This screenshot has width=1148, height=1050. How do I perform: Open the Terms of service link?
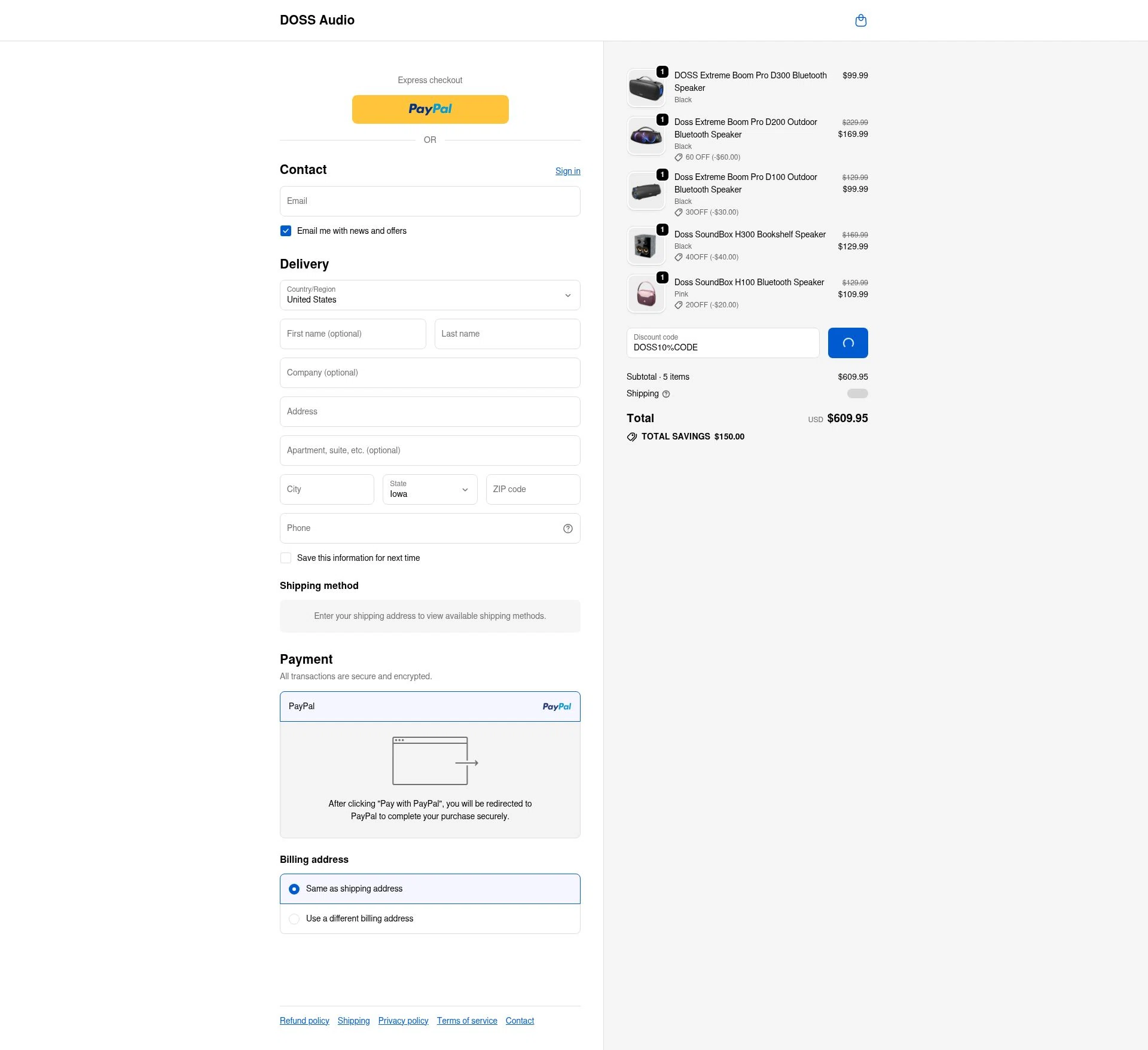click(x=467, y=1021)
